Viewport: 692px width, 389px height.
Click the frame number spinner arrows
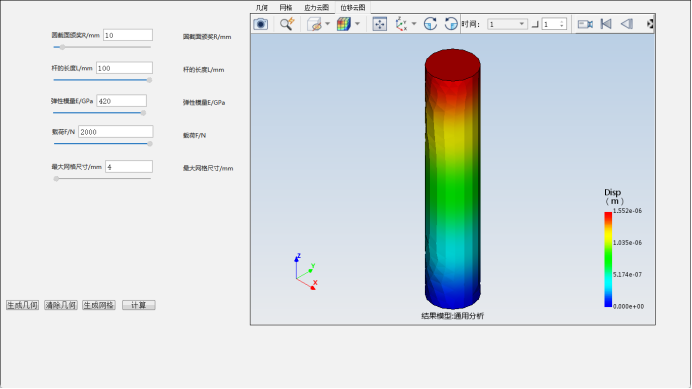pyautogui.click(x=562, y=24)
